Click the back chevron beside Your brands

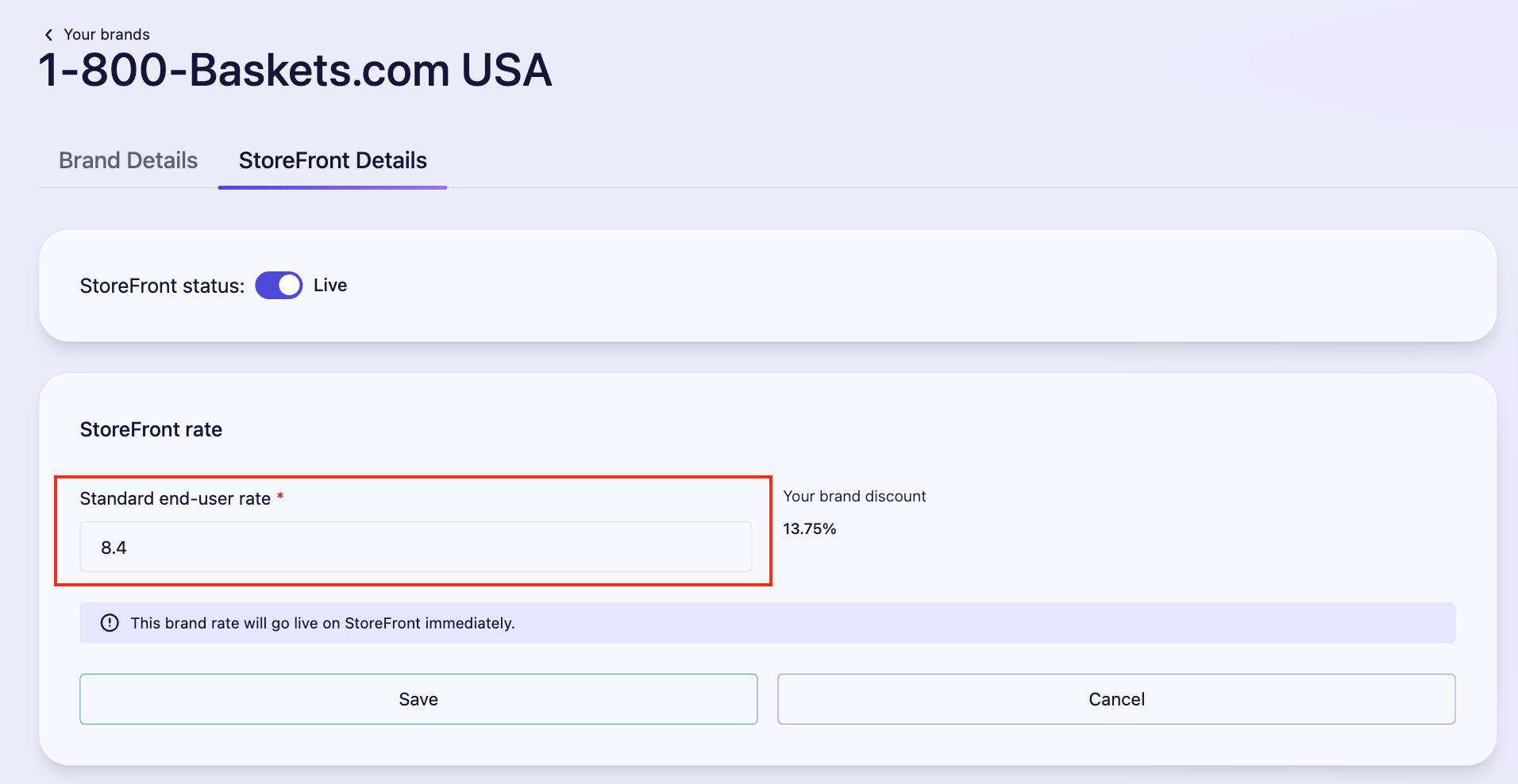[48, 35]
